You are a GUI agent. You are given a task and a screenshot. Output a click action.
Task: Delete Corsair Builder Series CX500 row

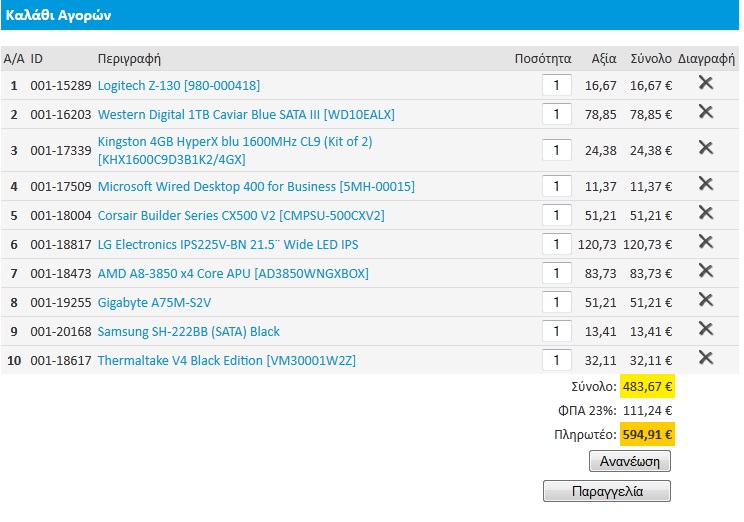point(706,213)
